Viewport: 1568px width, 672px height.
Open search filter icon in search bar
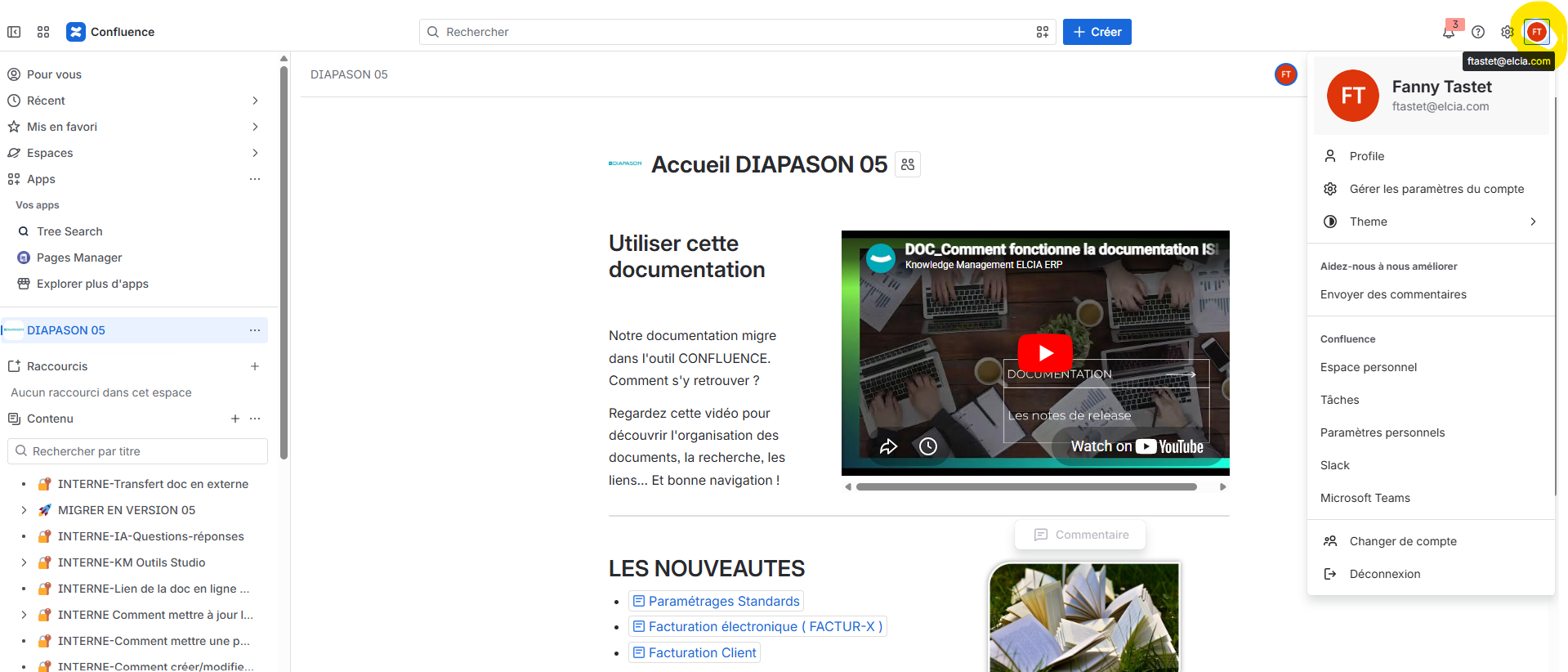click(x=1043, y=32)
